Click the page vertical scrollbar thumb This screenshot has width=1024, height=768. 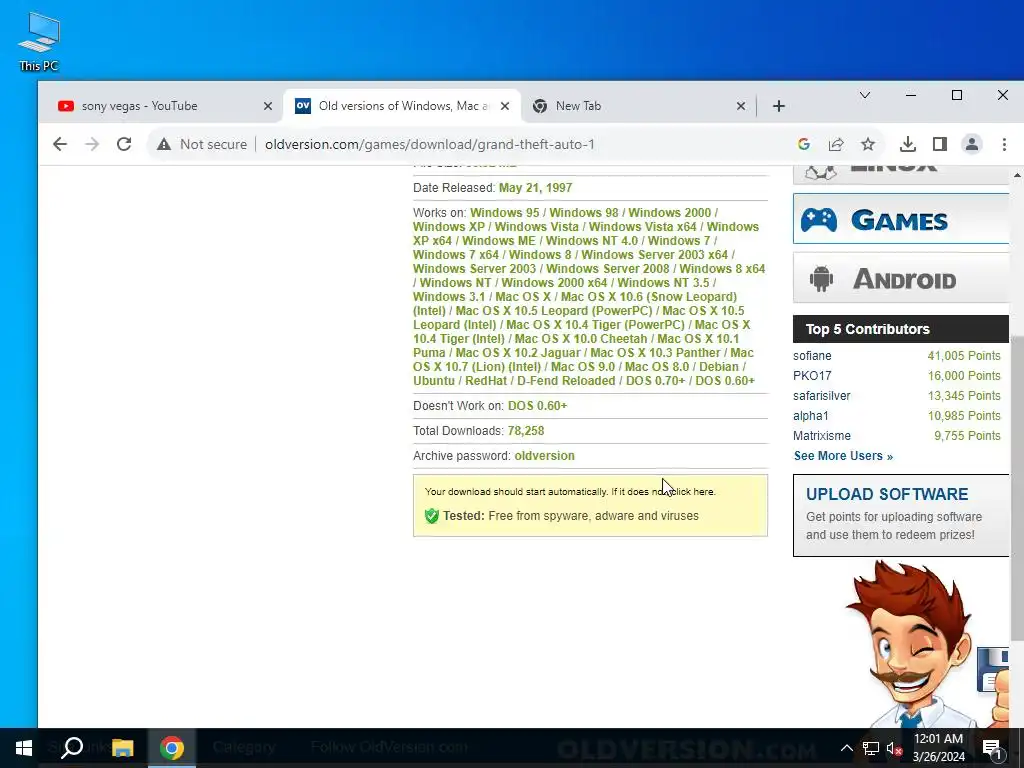(x=1016, y=490)
